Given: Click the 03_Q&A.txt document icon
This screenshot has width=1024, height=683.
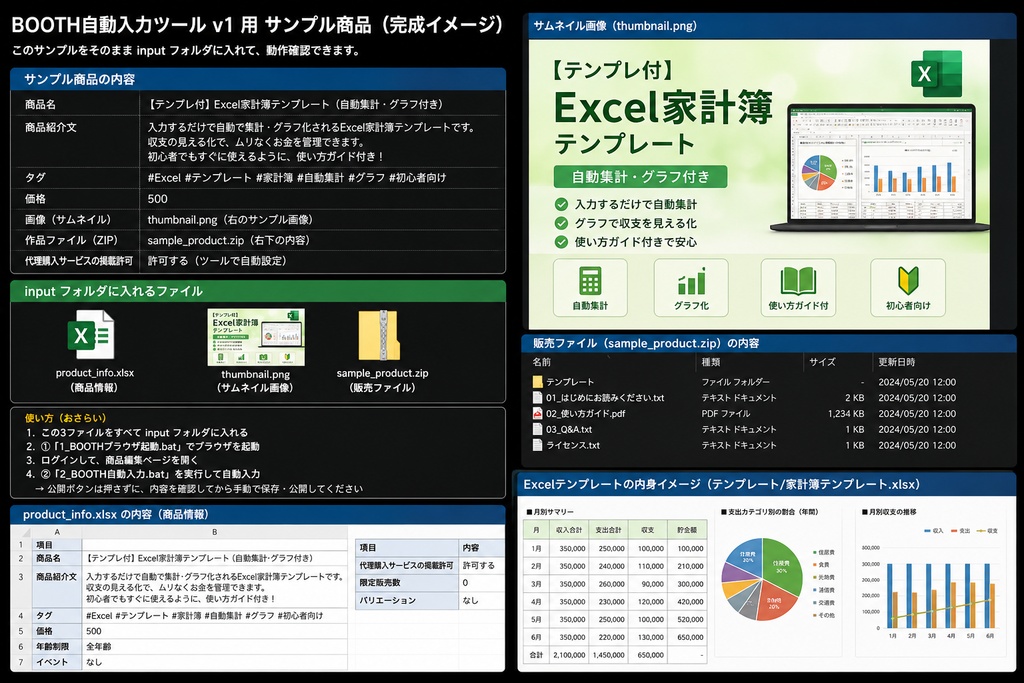Looking at the screenshot, I should coord(537,430).
